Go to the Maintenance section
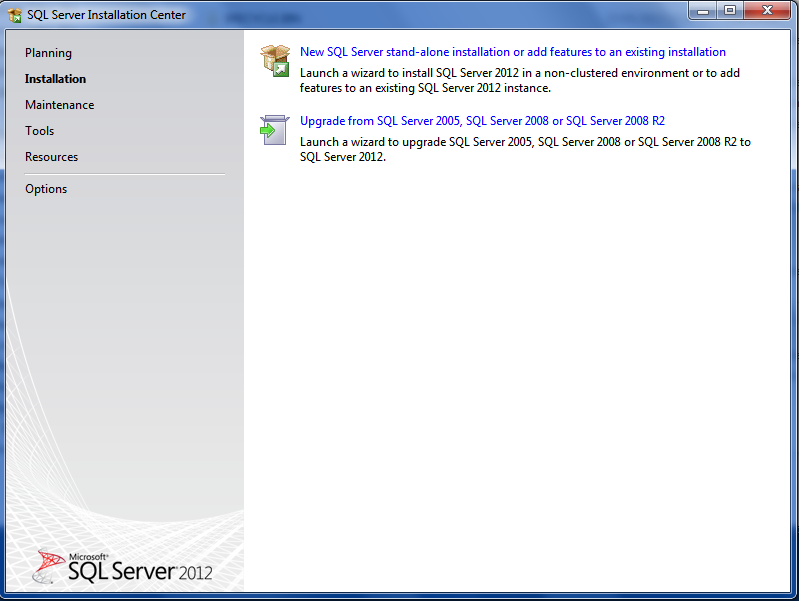This screenshot has width=799, height=601. pos(60,105)
